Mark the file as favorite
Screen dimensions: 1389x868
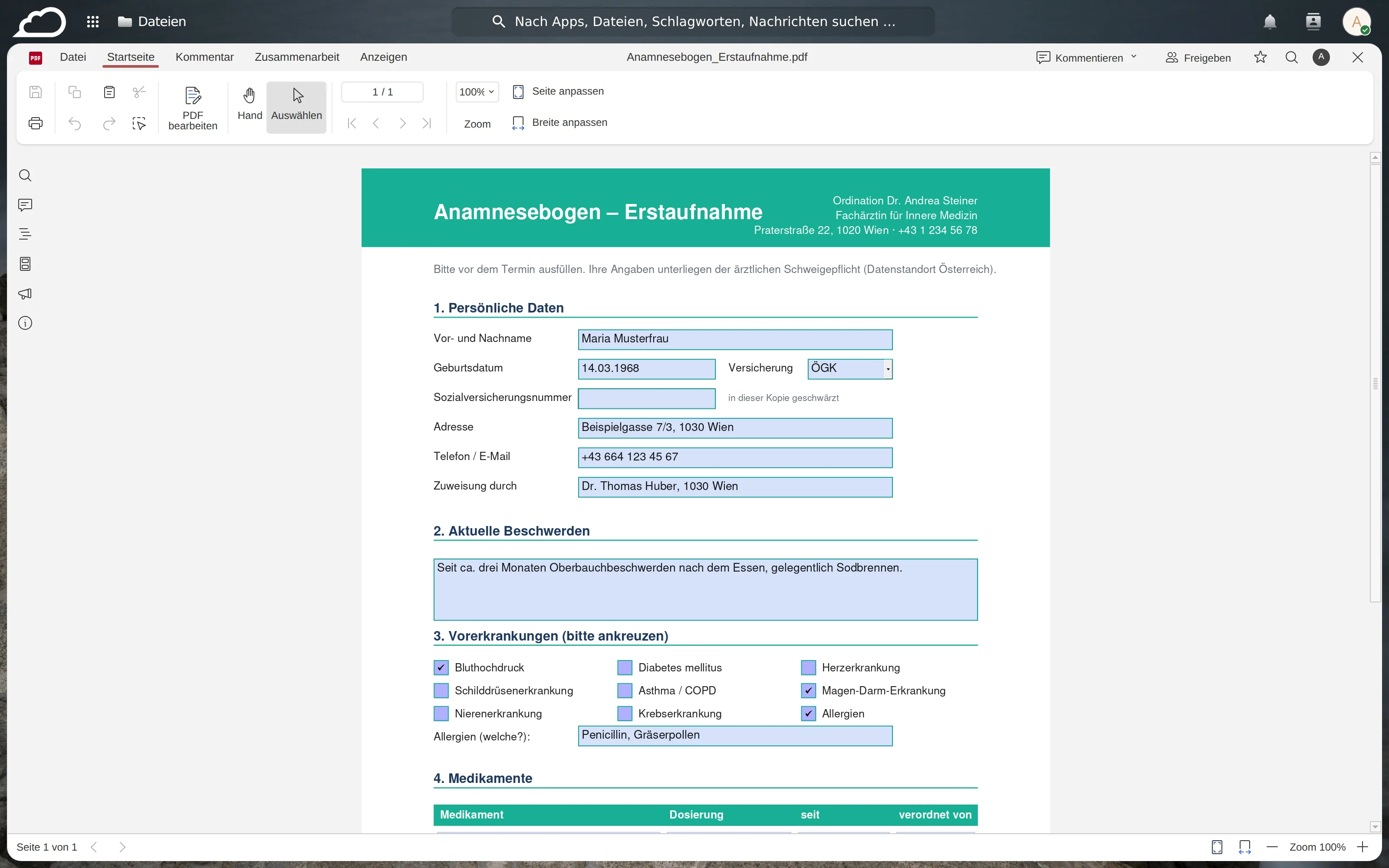pyautogui.click(x=1261, y=57)
